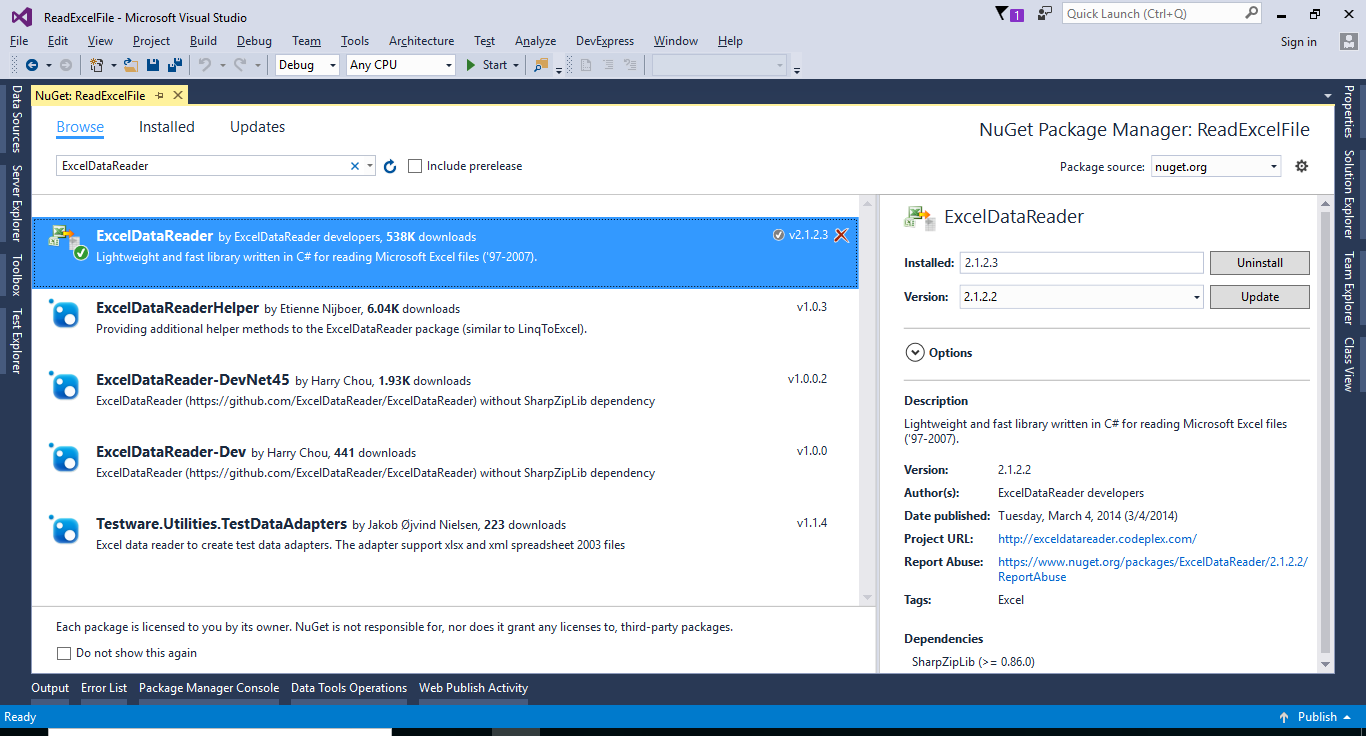Open the document tab list dropdown arrow
The image size is (1366, 736).
pos(1328,95)
